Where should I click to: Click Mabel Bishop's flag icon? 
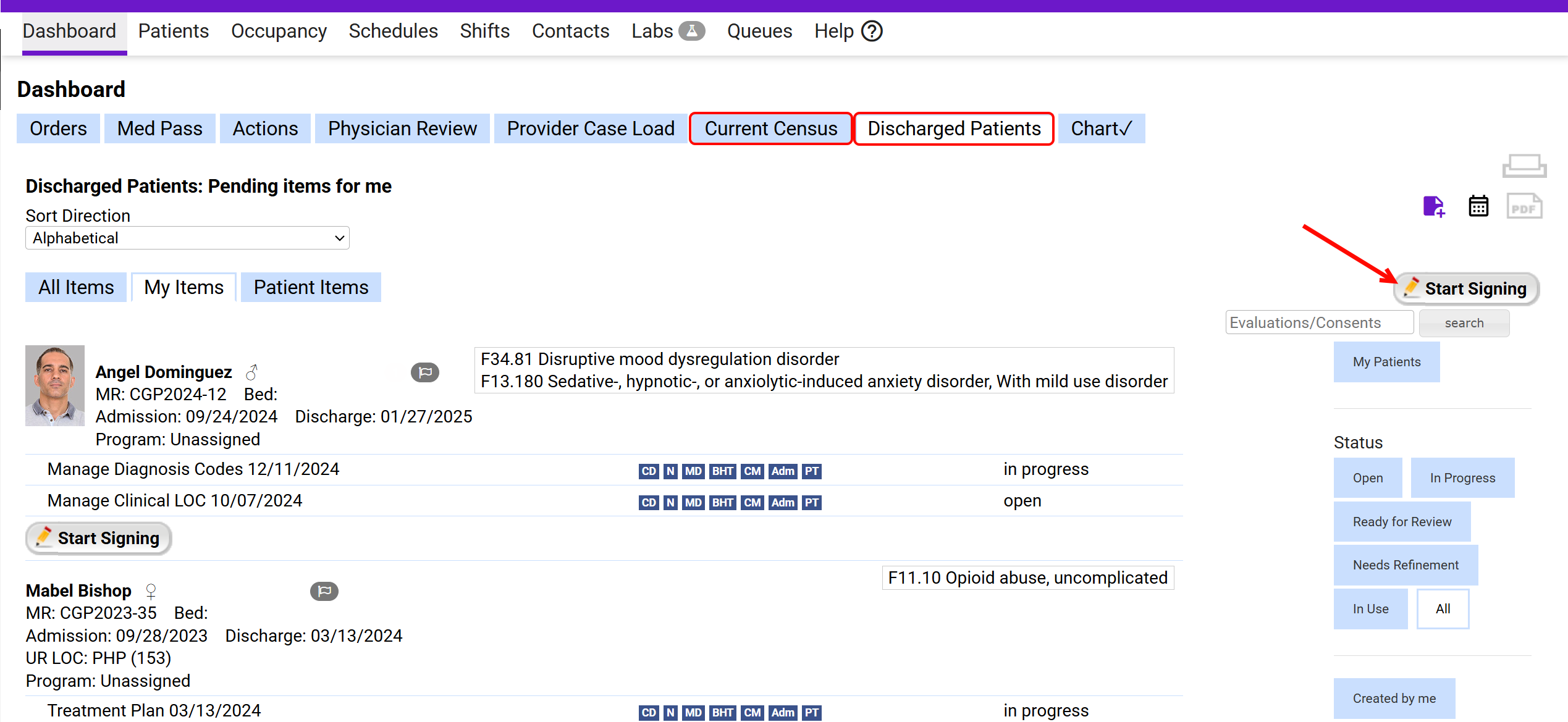pos(324,591)
